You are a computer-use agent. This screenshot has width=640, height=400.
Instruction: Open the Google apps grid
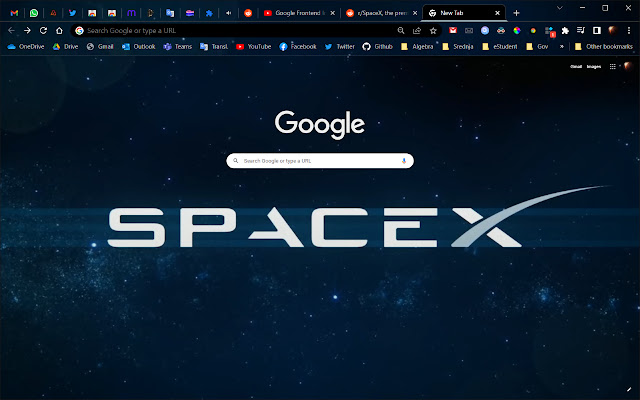613,67
